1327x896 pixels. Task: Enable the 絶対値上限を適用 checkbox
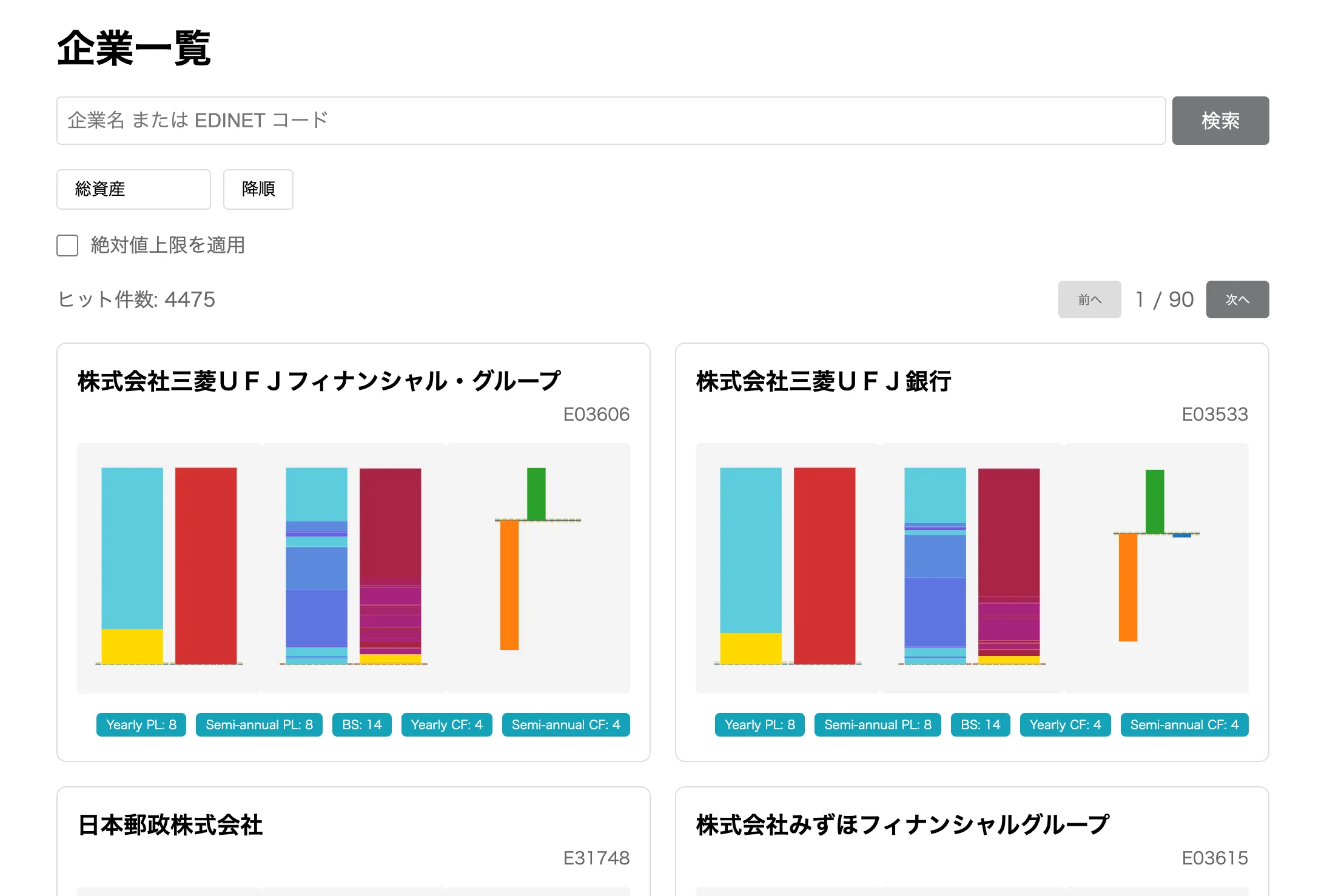click(x=67, y=246)
